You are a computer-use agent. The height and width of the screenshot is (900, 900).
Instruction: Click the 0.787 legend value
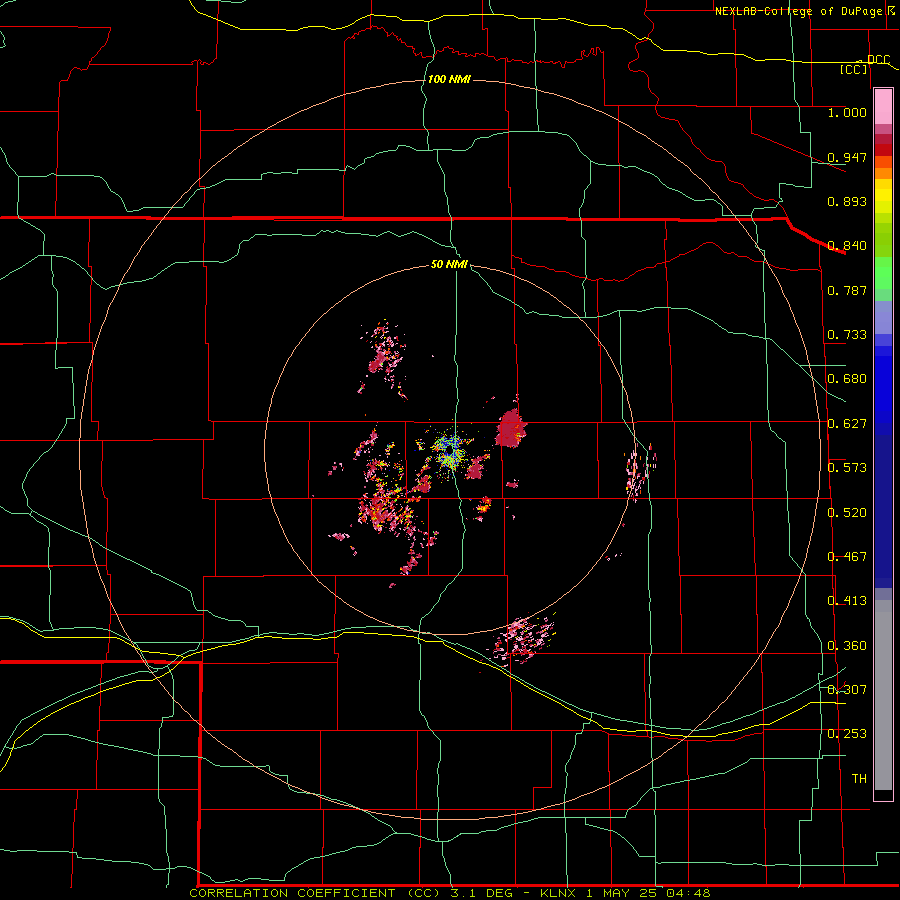[847, 290]
